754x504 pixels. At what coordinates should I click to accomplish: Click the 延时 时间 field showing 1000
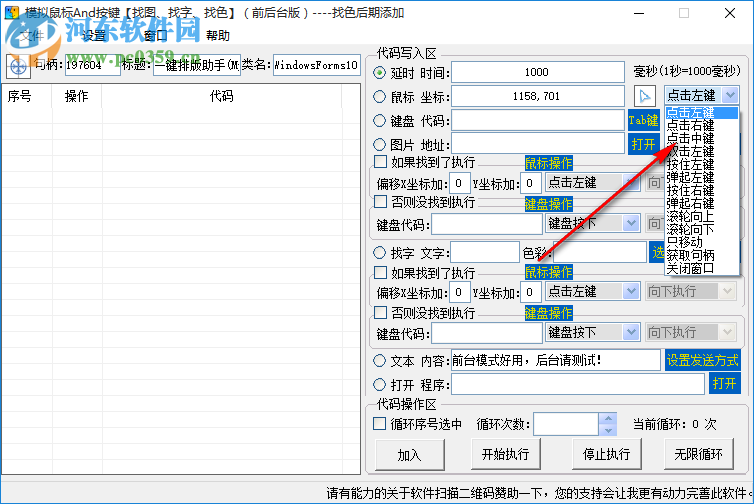538,72
